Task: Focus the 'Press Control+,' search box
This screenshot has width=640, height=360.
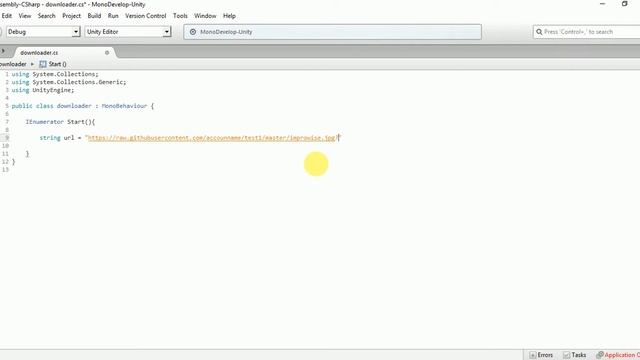Action: coord(587,32)
